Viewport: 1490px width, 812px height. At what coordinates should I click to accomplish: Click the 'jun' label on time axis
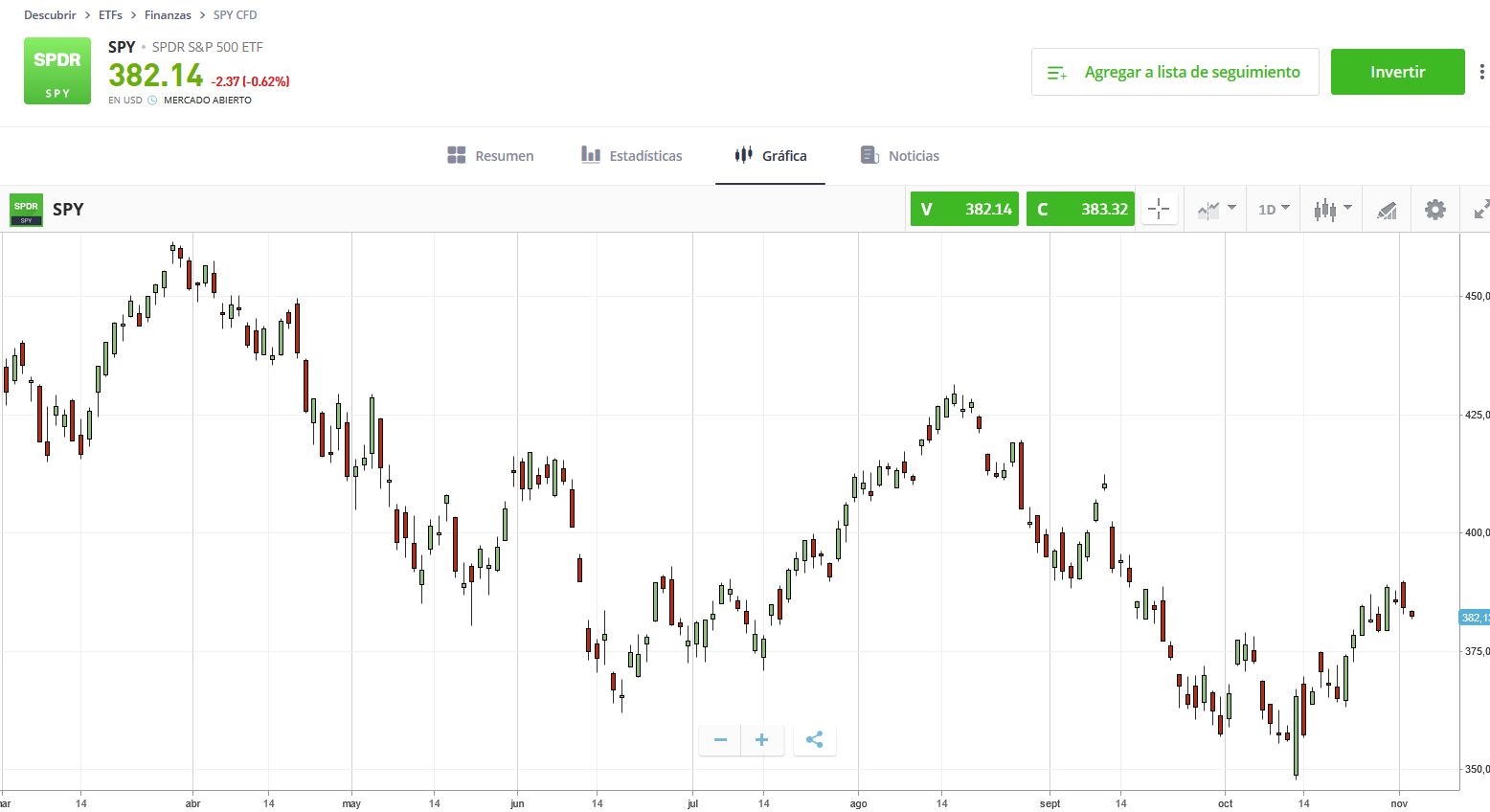(517, 803)
